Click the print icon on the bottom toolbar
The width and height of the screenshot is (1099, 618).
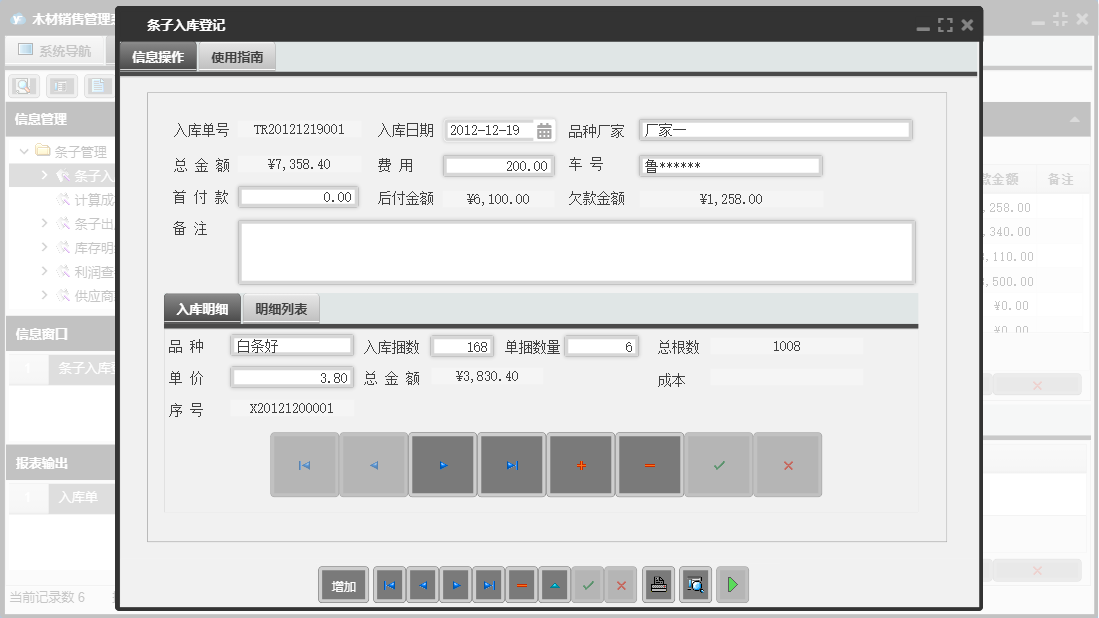[x=658, y=585]
